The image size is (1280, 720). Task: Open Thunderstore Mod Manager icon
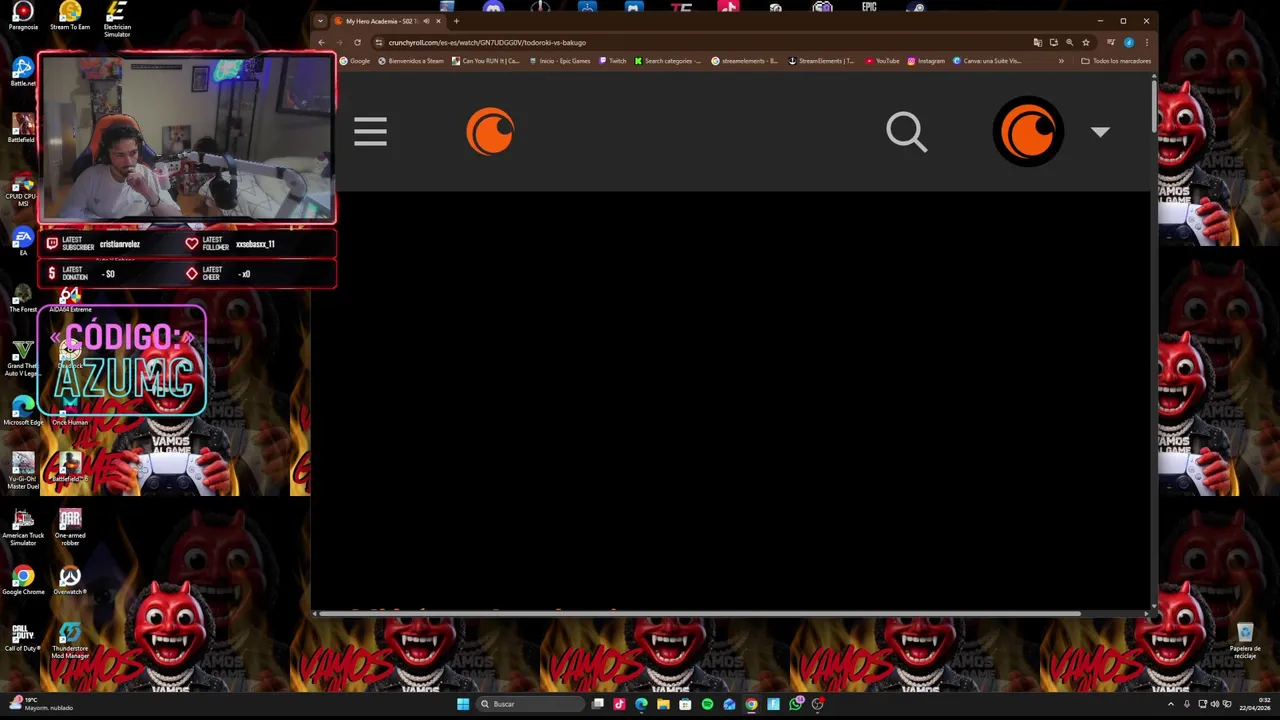(x=70, y=641)
